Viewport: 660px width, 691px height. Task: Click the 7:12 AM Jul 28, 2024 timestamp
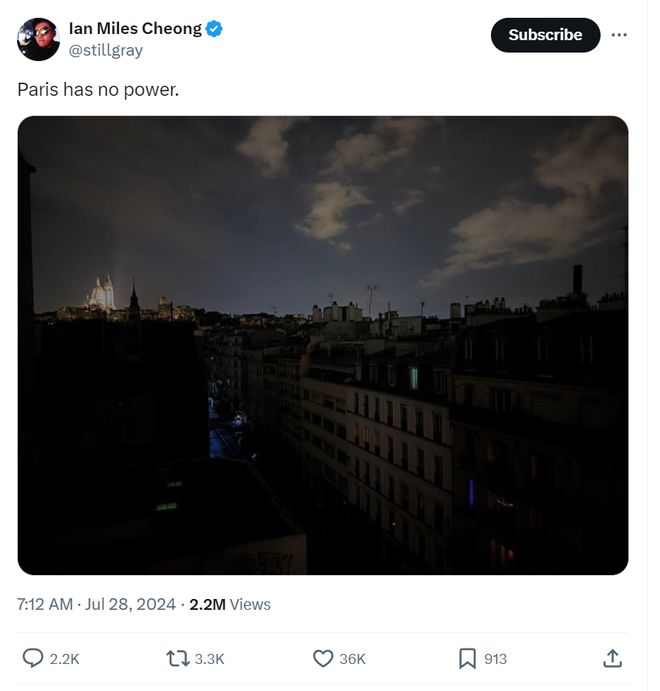[97, 604]
